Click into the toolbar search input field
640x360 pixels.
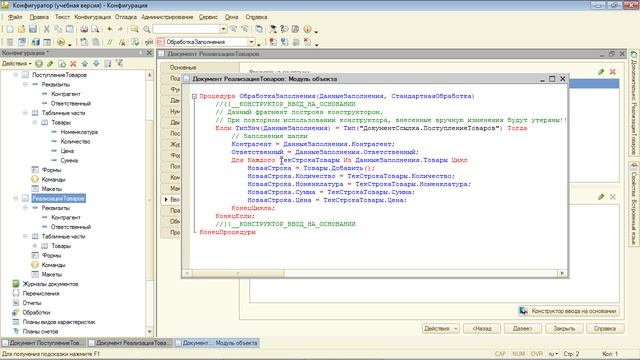pos(186,29)
